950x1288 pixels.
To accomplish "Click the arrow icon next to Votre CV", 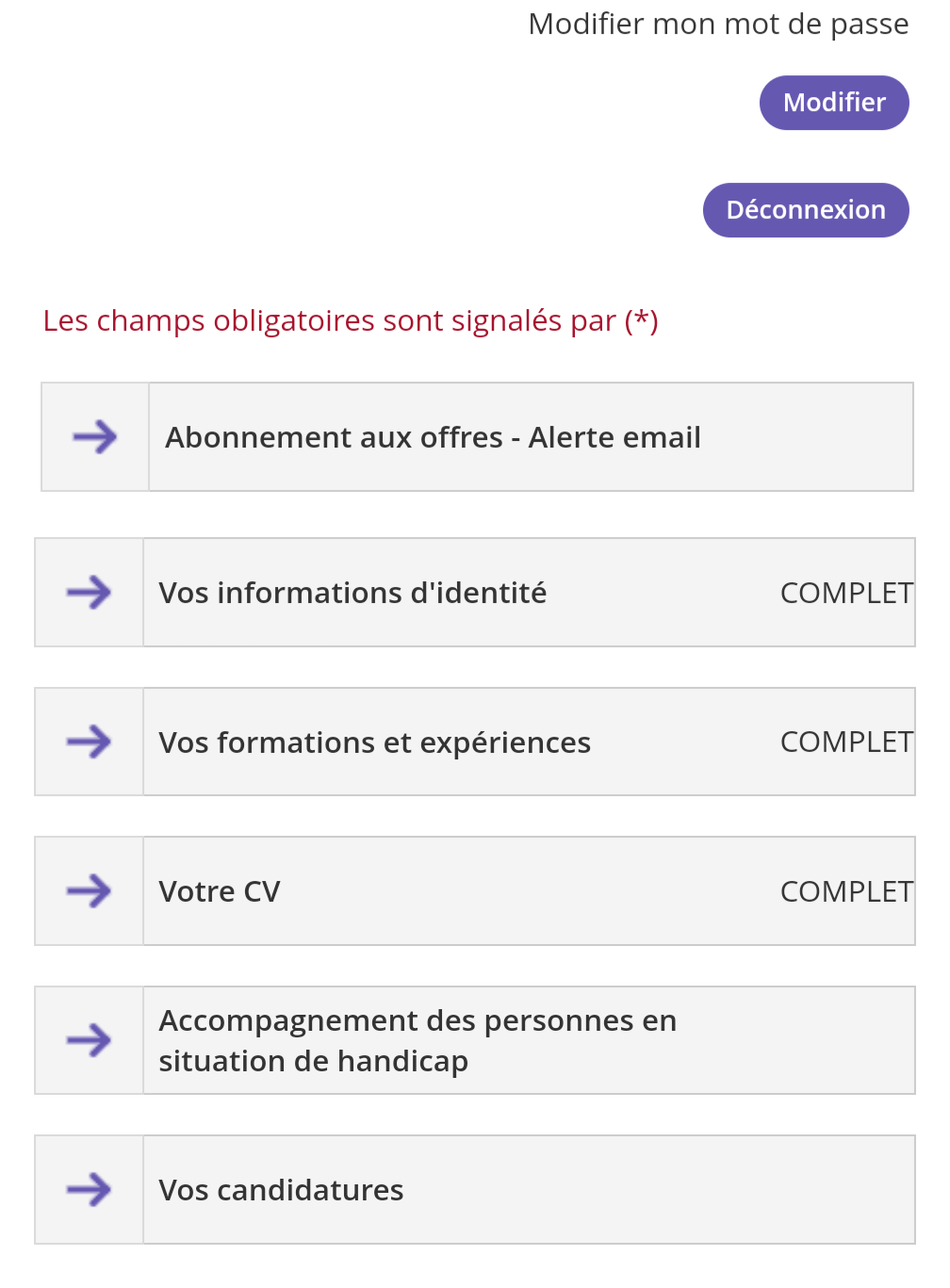I will click(x=89, y=891).
